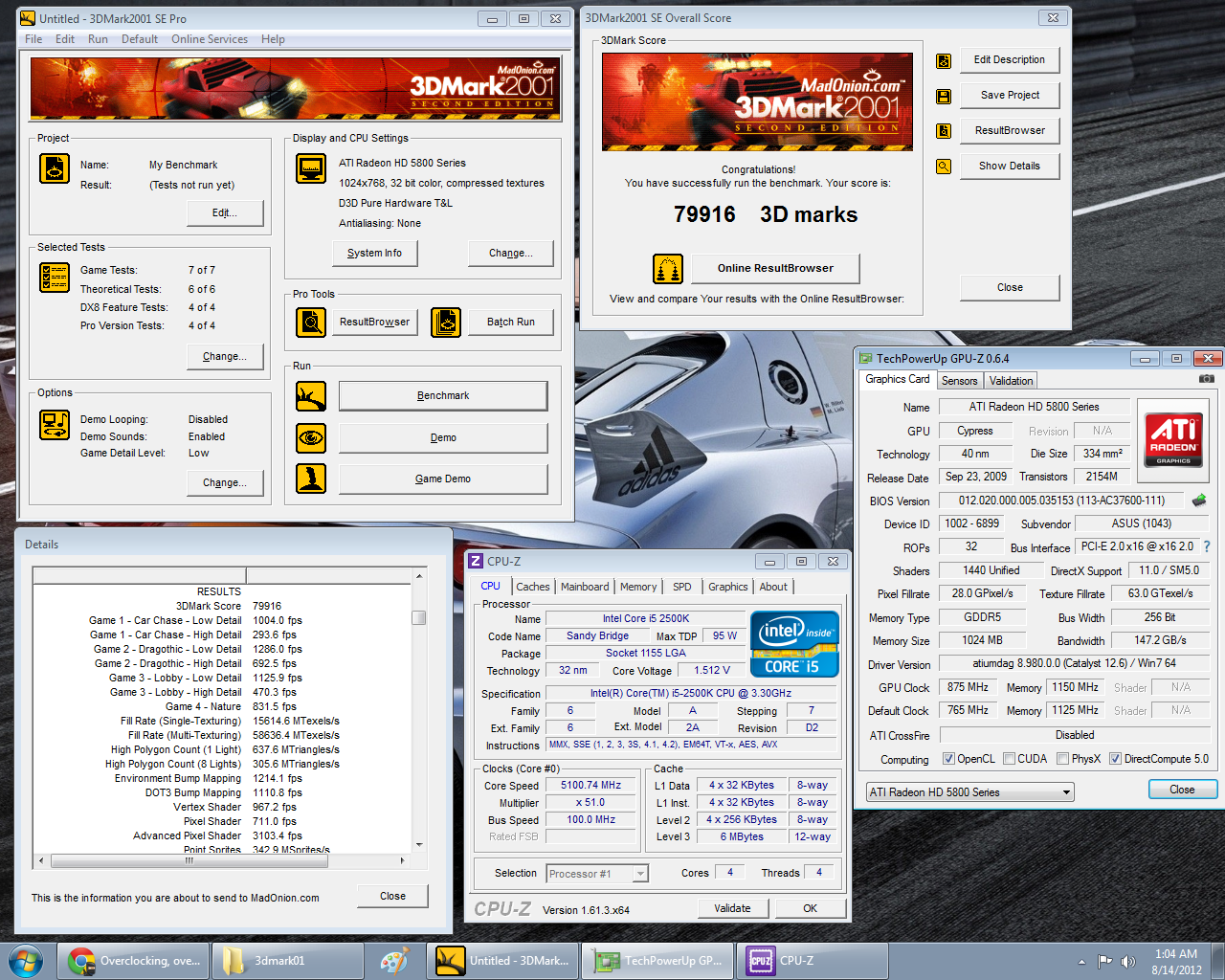Click the Details scroll down arrow
The height and width of the screenshot is (980, 1225).
click(419, 845)
